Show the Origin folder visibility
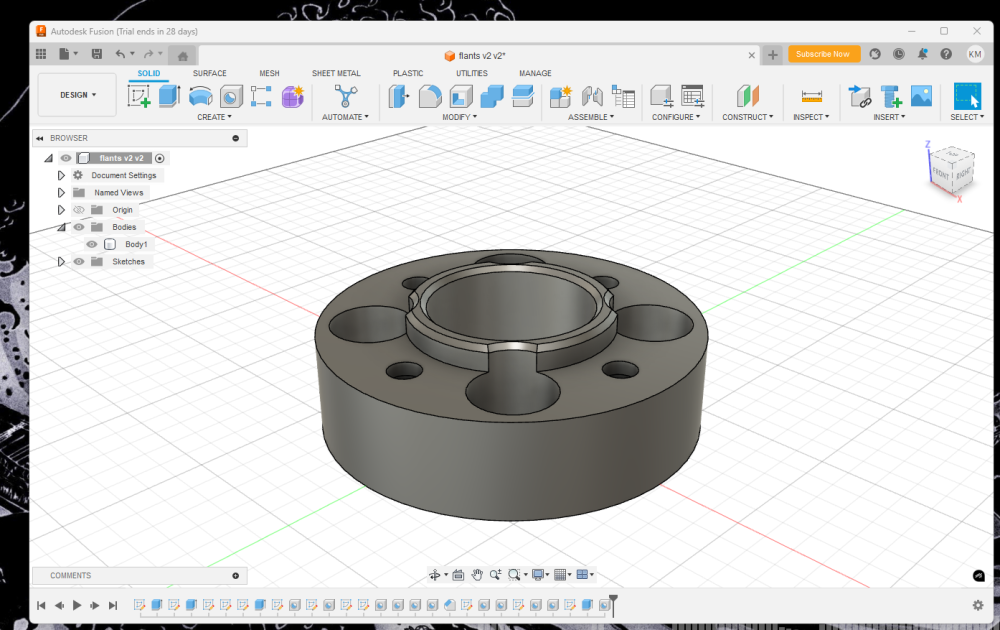The image size is (1000, 630). 78,210
